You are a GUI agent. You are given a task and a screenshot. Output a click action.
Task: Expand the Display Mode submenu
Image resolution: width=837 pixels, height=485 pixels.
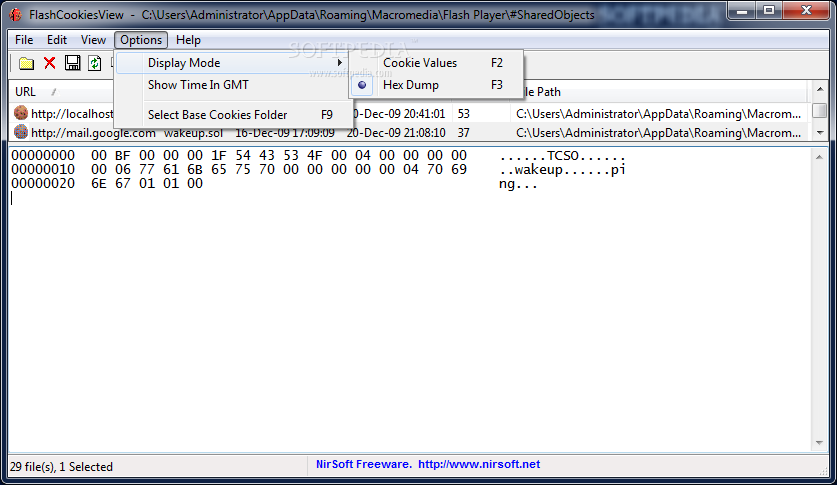[232, 63]
